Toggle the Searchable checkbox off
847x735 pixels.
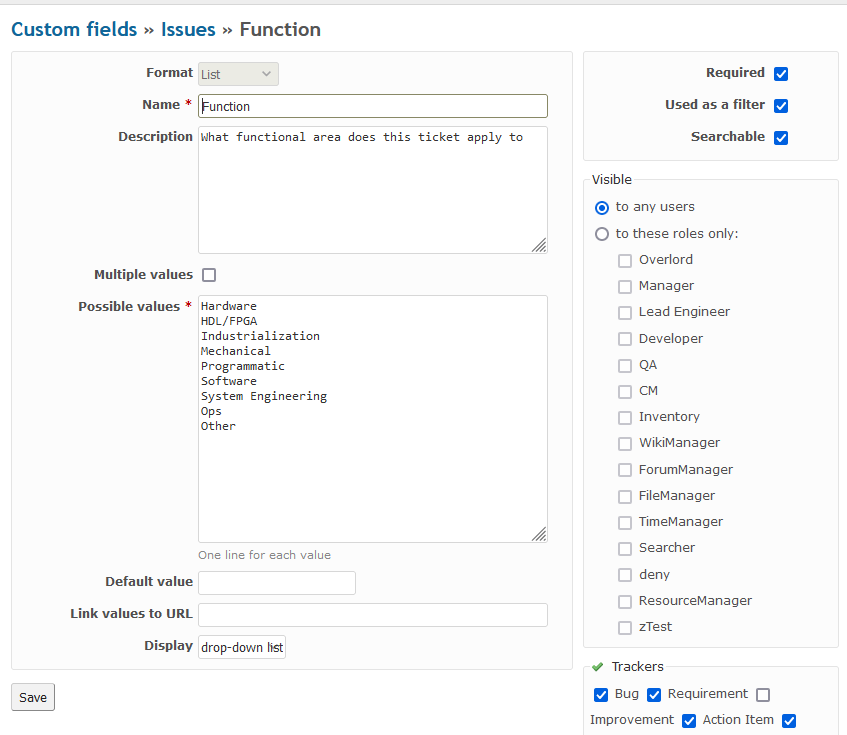[x=781, y=137]
